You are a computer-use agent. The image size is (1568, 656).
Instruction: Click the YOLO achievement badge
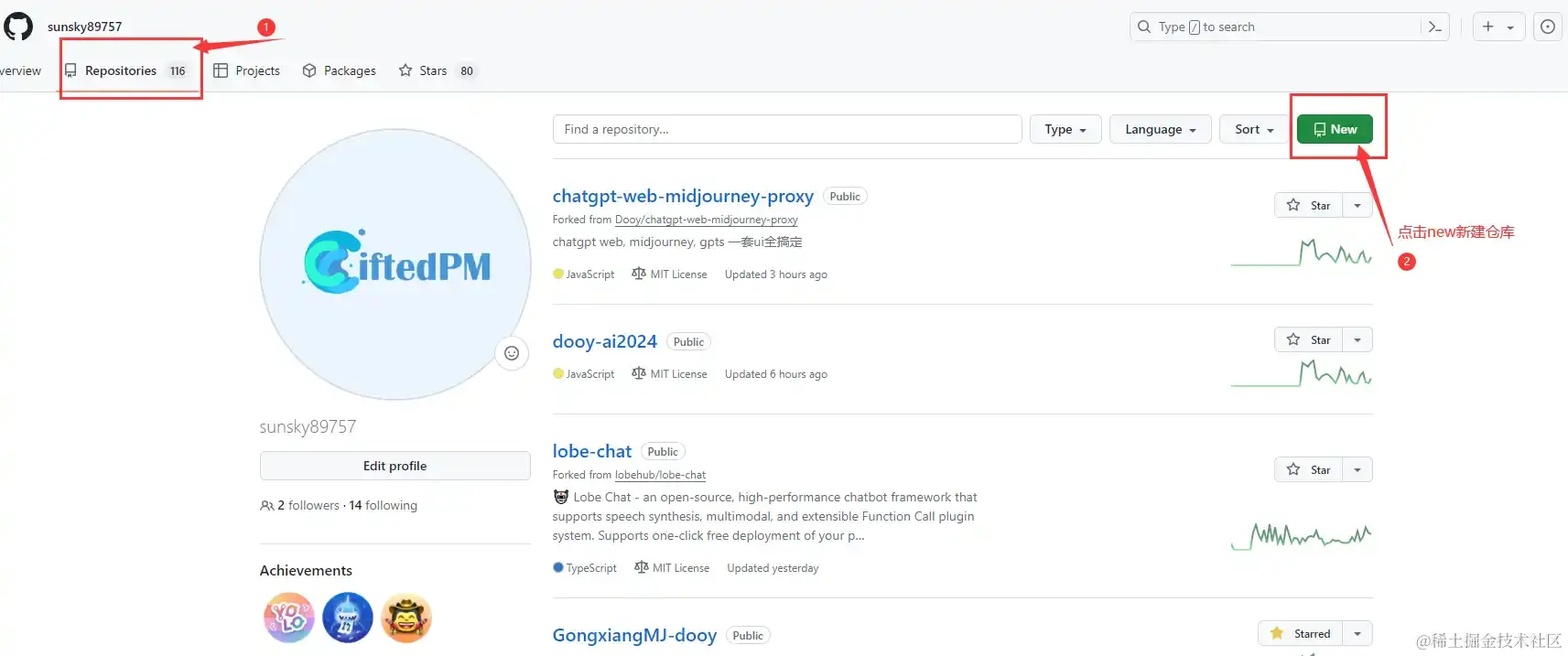(289, 618)
